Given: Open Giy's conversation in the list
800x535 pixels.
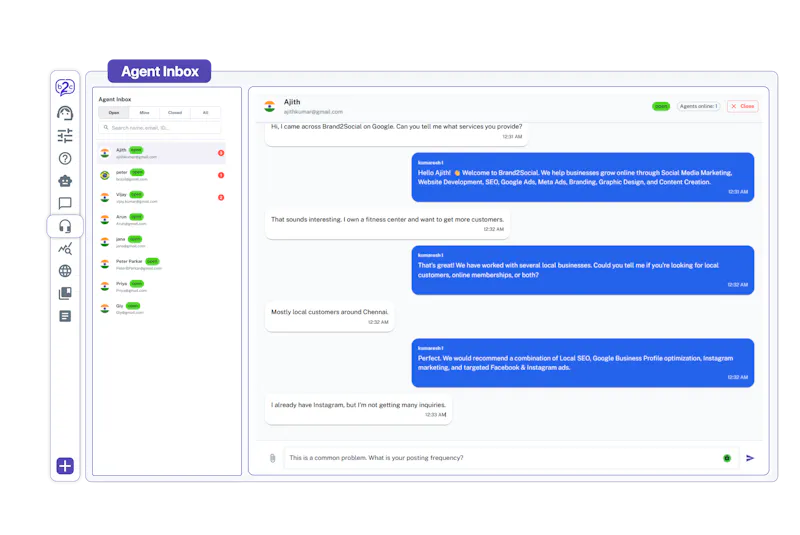Looking at the screenshot, I should pyautogui.click(x=161, y=309).
